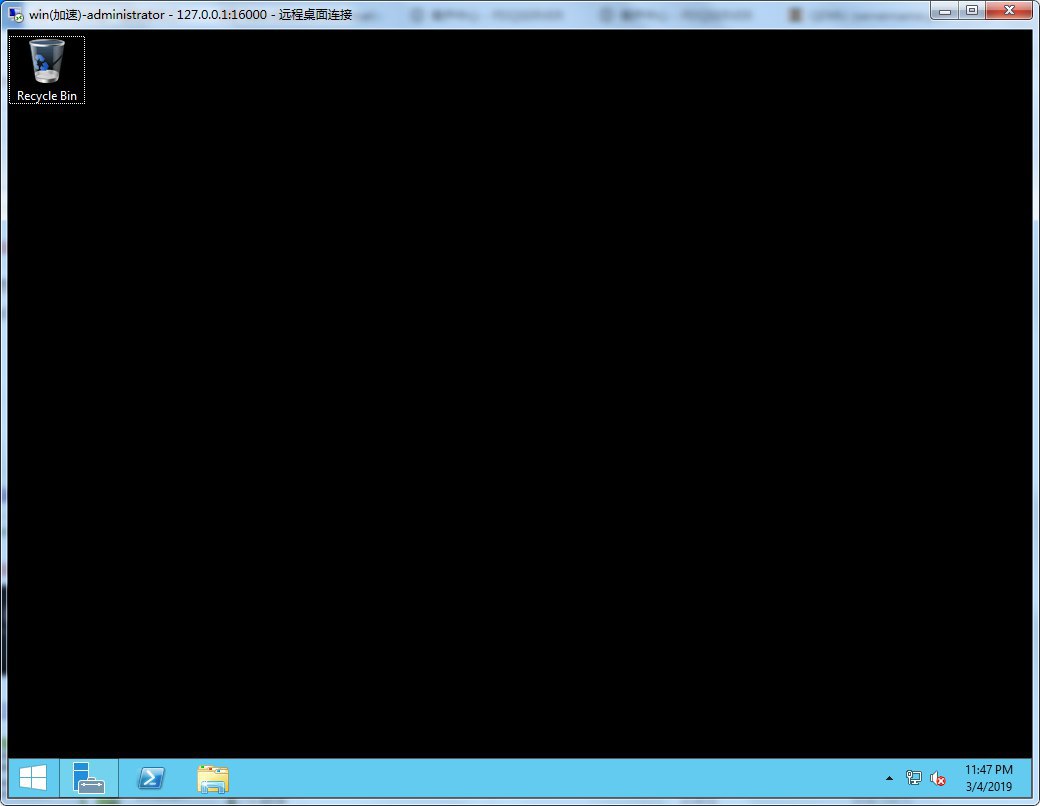Click the Remote Desktop title bar icon
The image size is (1040, 806).
click(16, 14)
